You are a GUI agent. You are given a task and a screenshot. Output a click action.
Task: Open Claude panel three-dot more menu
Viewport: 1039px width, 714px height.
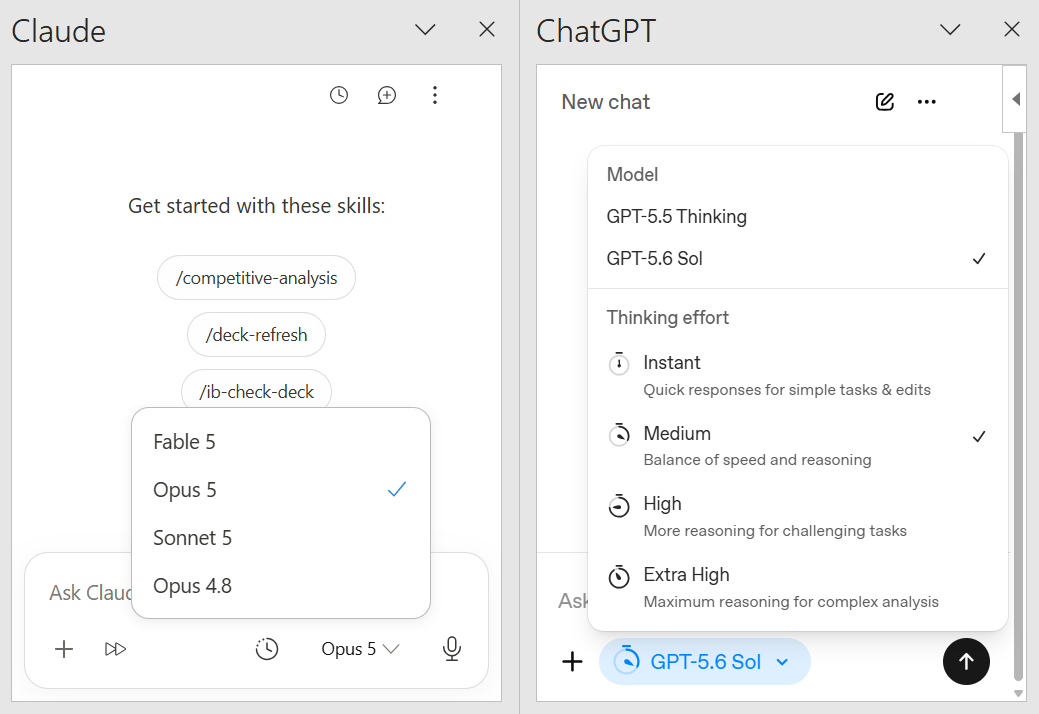click(435, 95)
